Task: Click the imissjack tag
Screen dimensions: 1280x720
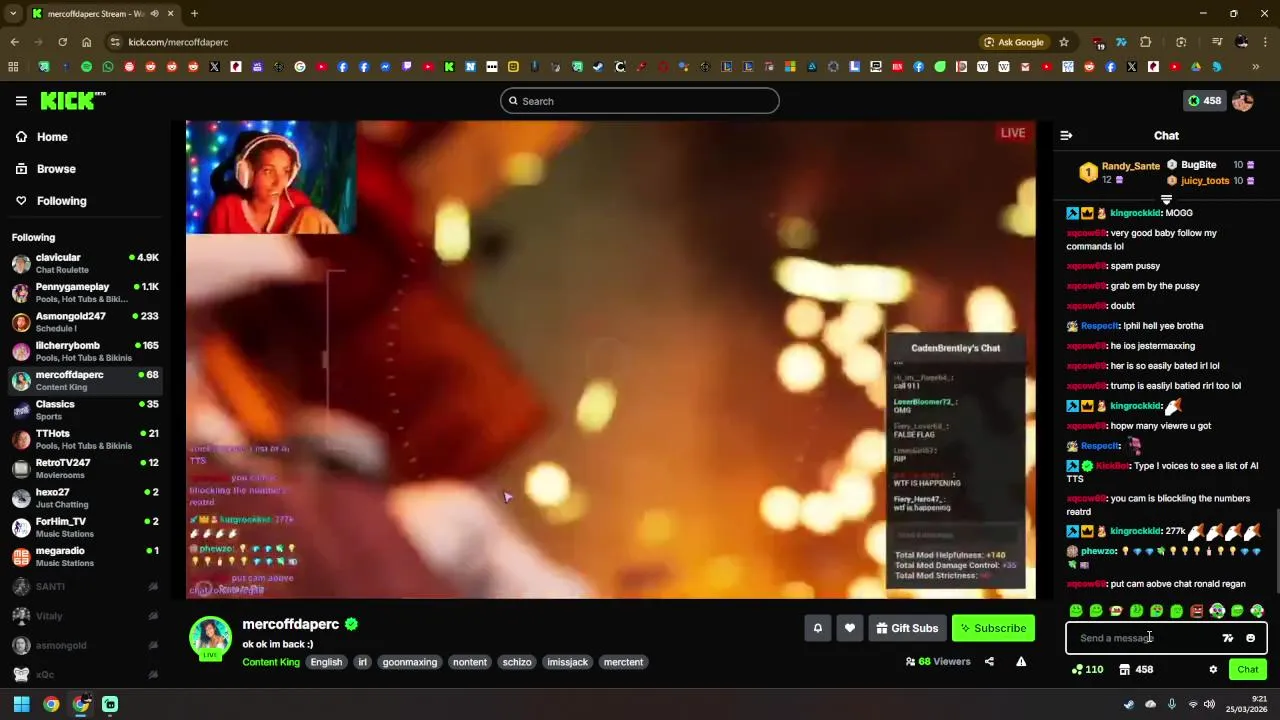Action: click(568, 662)
